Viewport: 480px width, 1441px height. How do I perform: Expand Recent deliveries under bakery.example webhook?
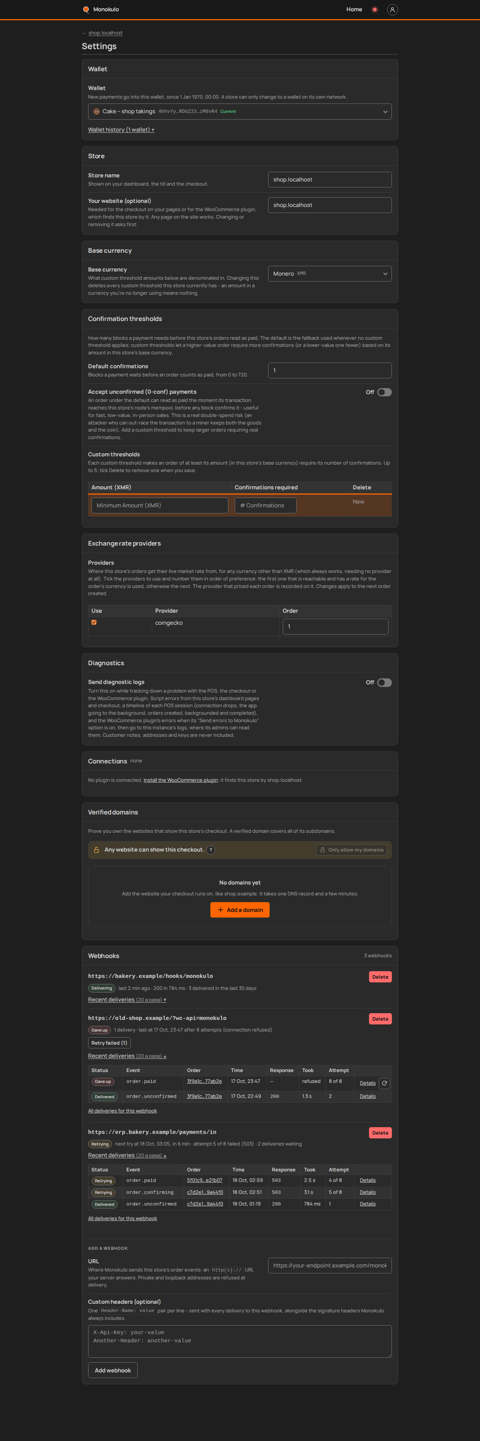tap(127, 1000)
